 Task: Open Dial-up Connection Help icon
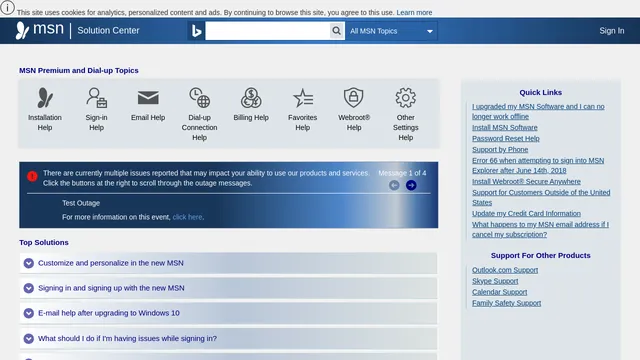[199, 98]
